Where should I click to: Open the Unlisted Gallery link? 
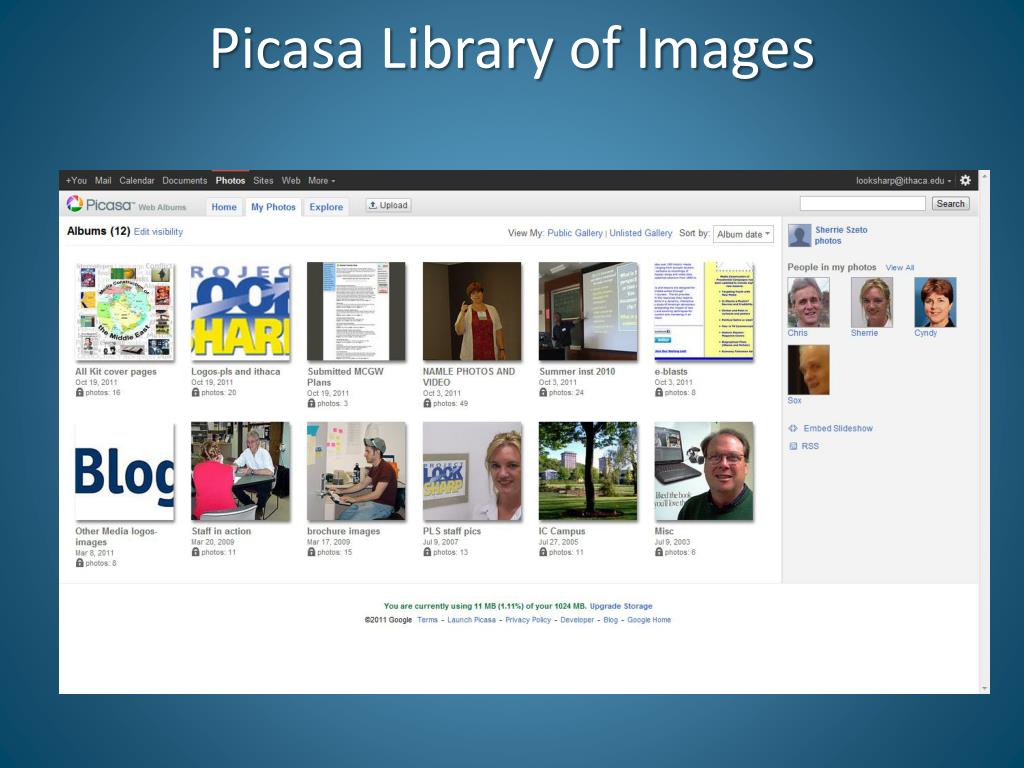click(641, 233)
